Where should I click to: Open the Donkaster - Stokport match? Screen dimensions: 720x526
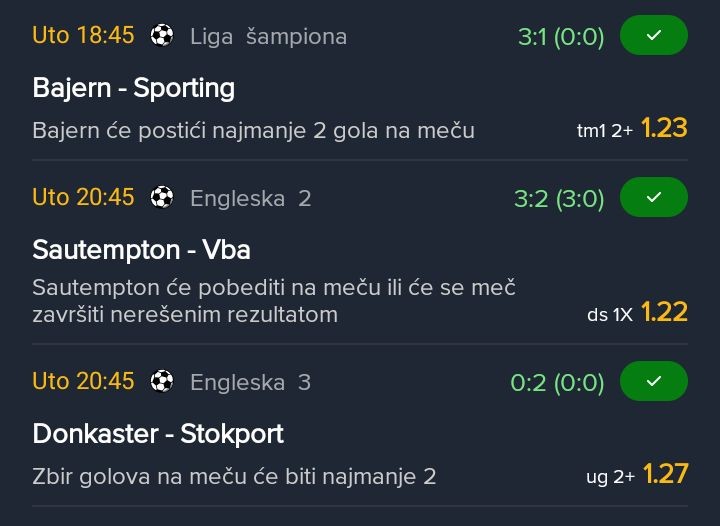point(158,433)
